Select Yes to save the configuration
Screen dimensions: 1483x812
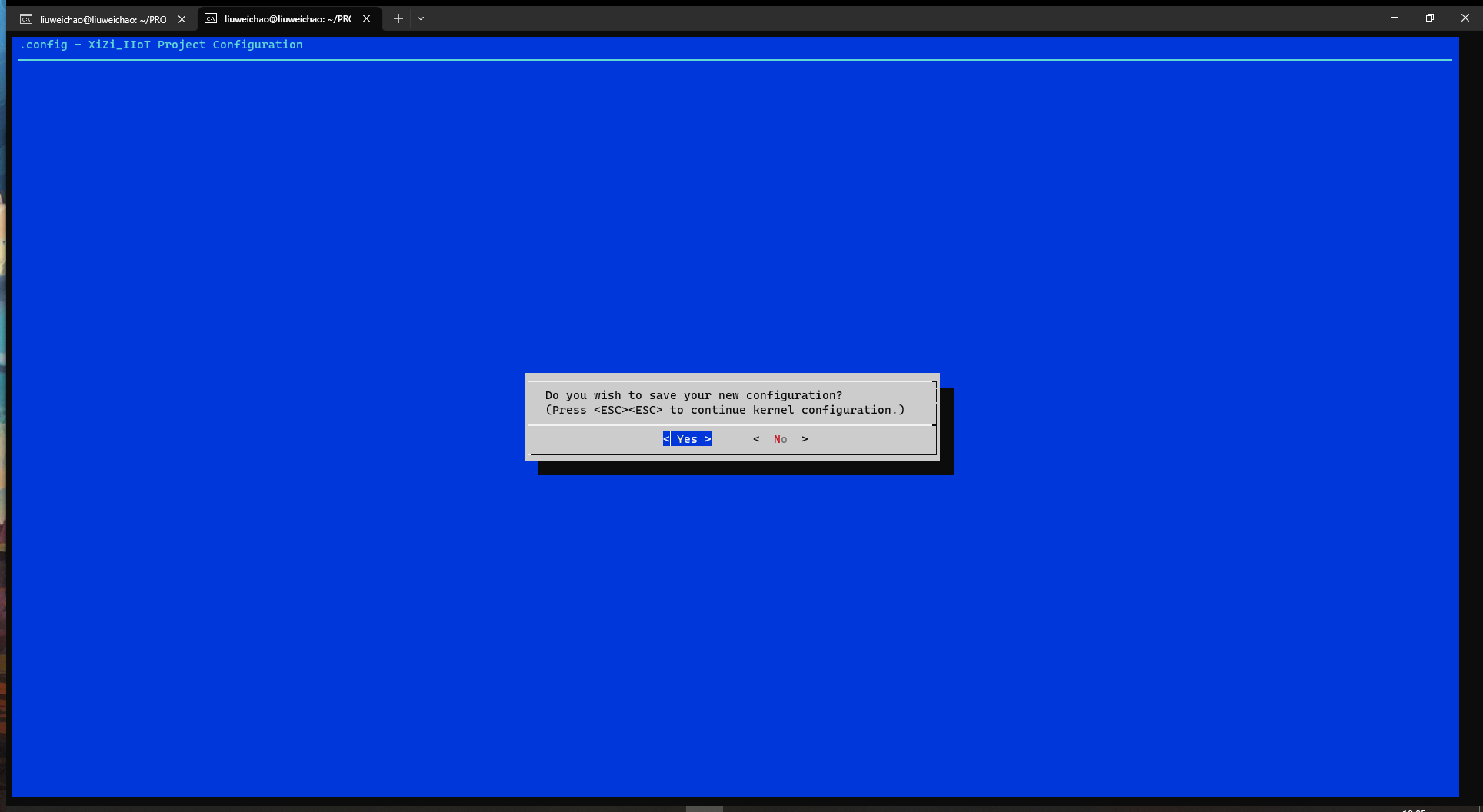click(687, 439)
